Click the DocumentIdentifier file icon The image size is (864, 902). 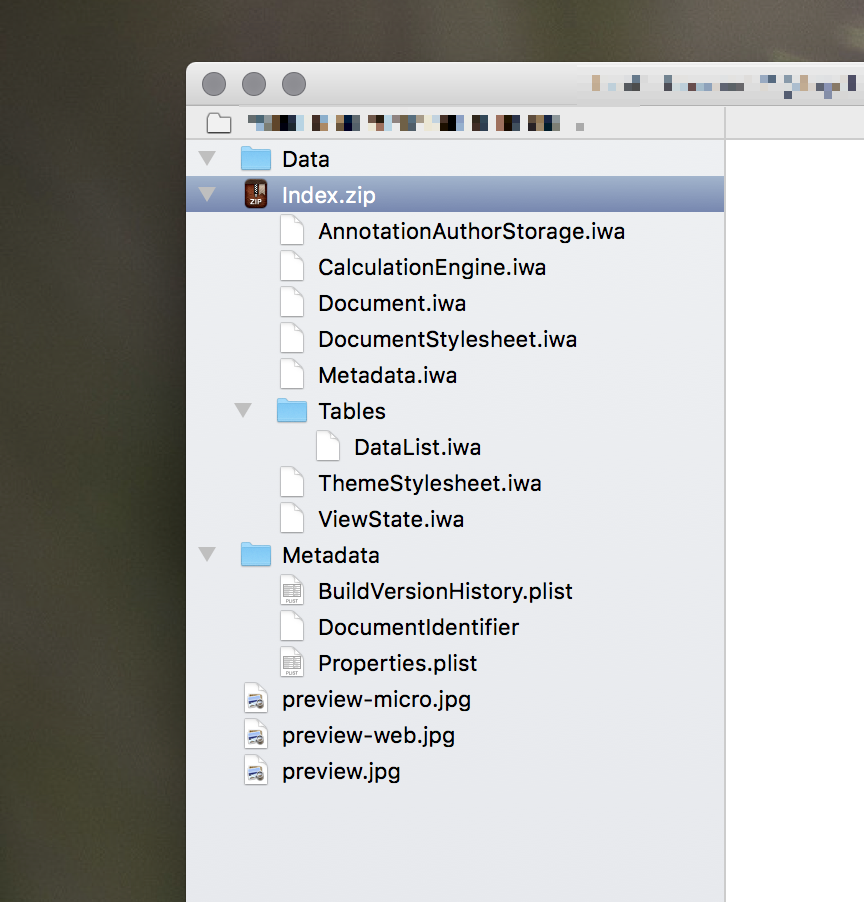coord(292,626)
